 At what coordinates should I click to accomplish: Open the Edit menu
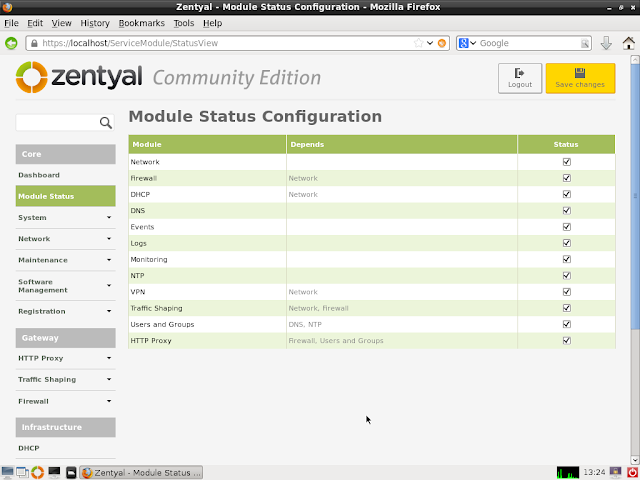coord(35,23)
